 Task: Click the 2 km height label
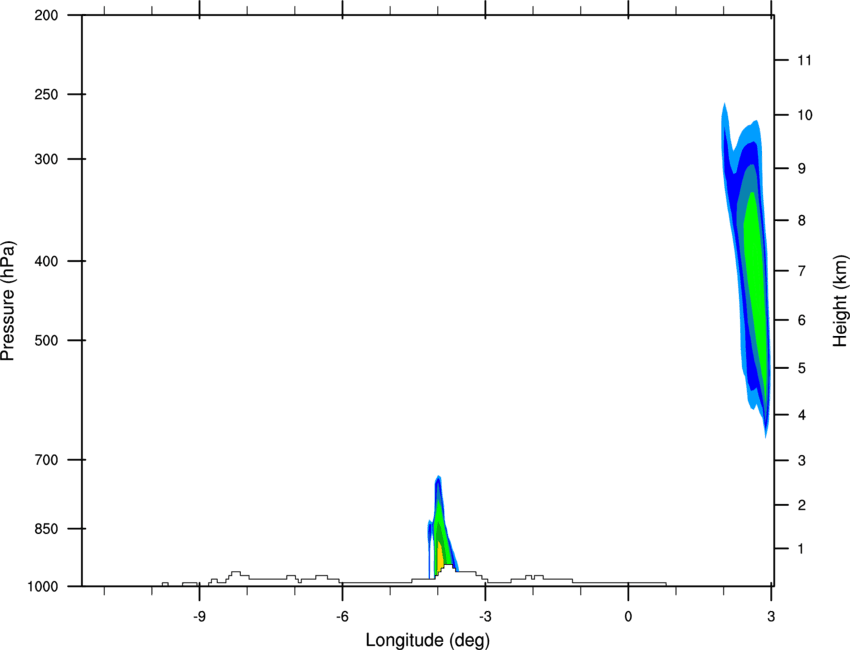click(802, 505)
